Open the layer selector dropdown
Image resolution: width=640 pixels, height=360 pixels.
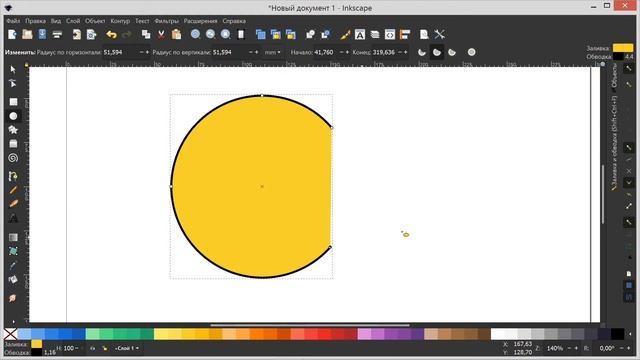(127, 348)
